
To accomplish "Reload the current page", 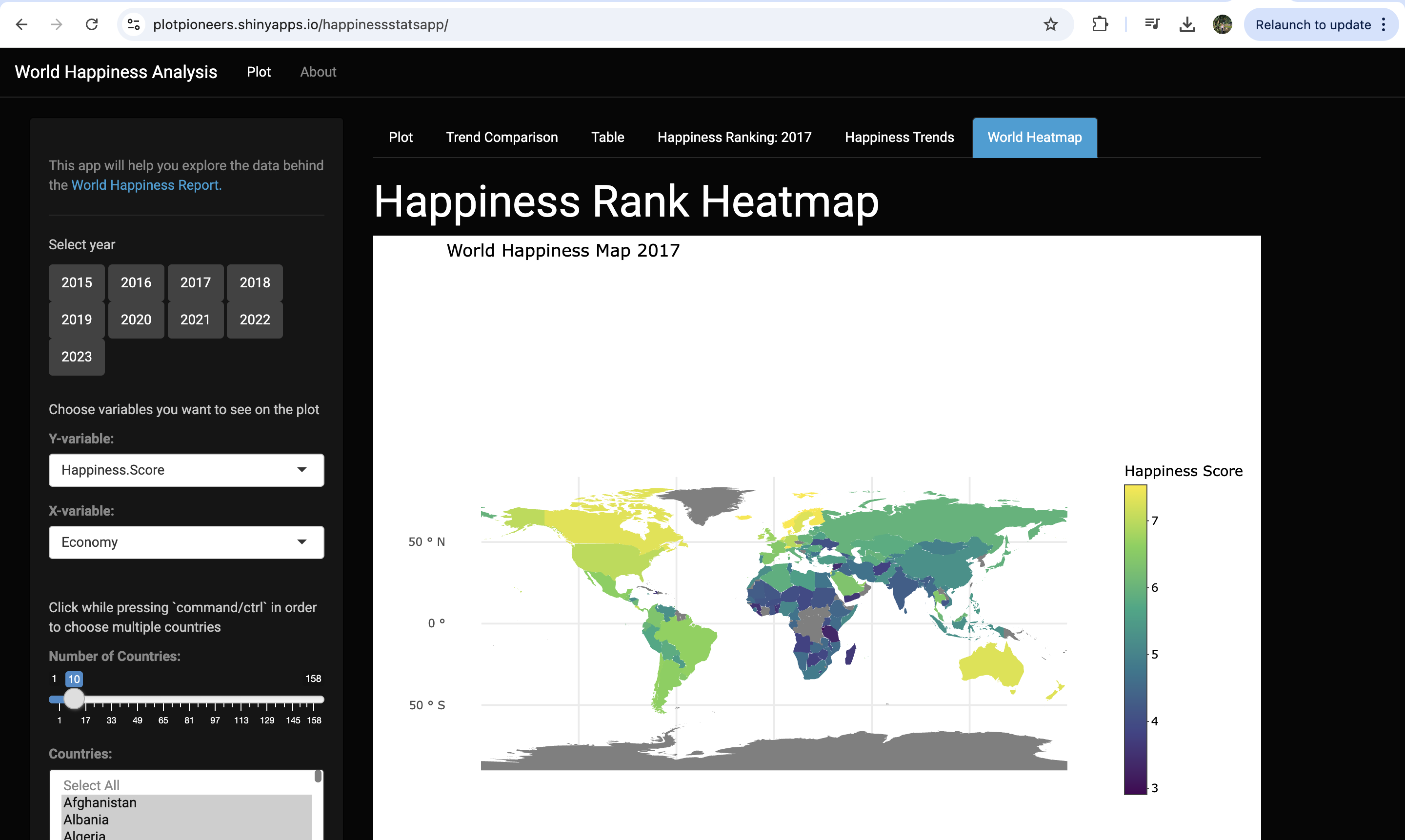I will tap(92, 24).
